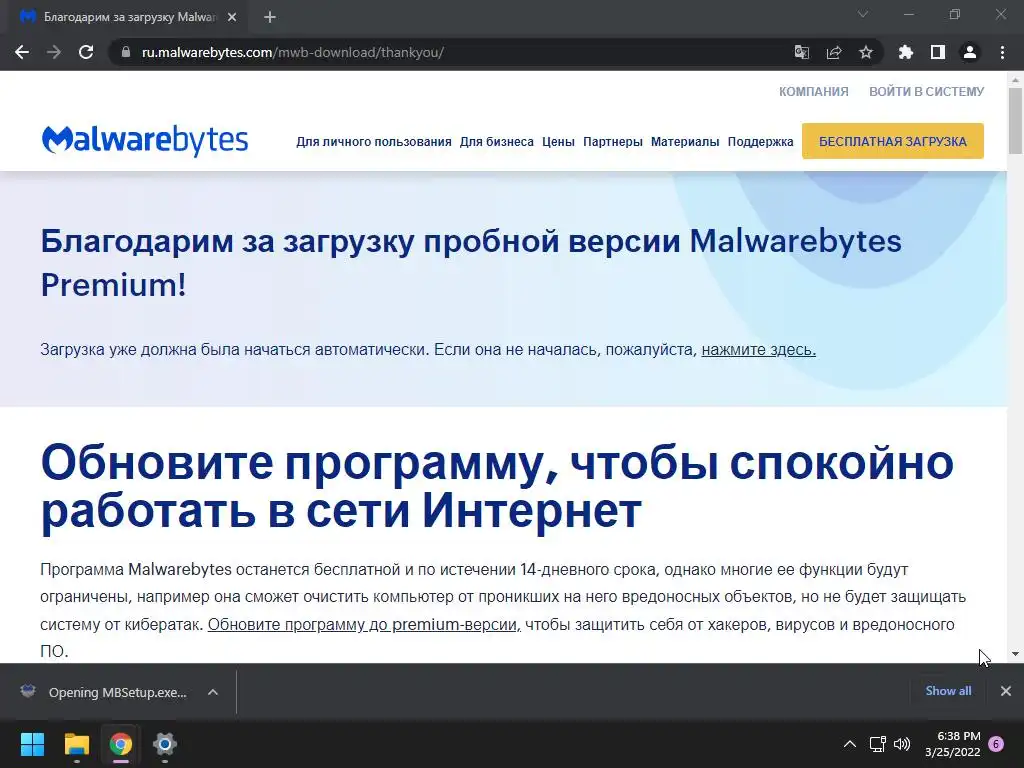
Task: Click the padlock site info icon
Action: click(x=126, y=52)
